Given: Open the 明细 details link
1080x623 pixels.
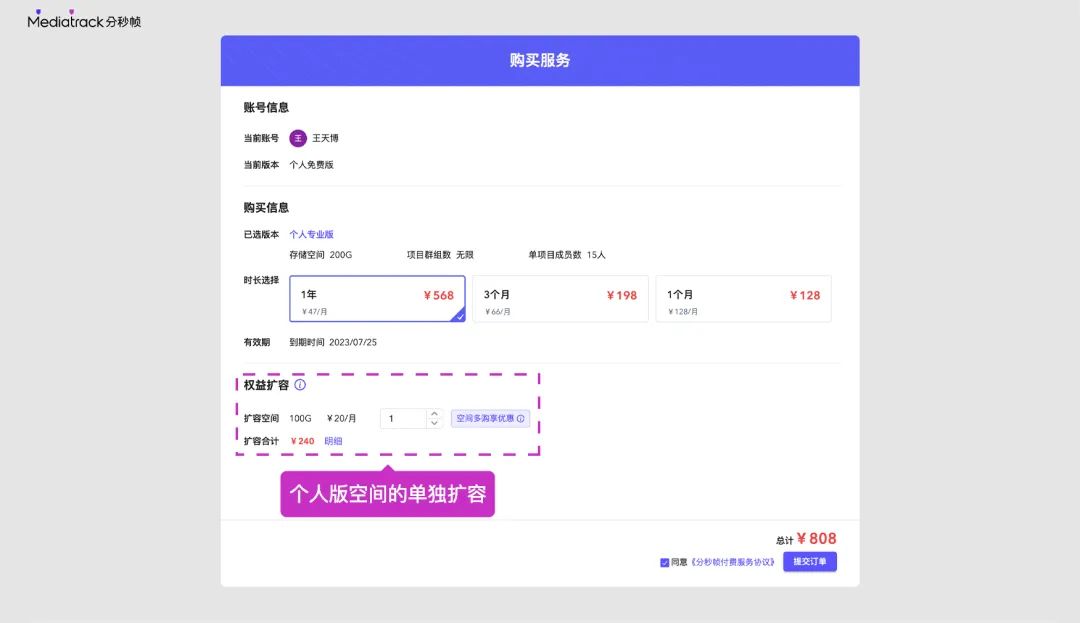Looking at the screenshot, I should pyautogui.click(x=333, y=441).
